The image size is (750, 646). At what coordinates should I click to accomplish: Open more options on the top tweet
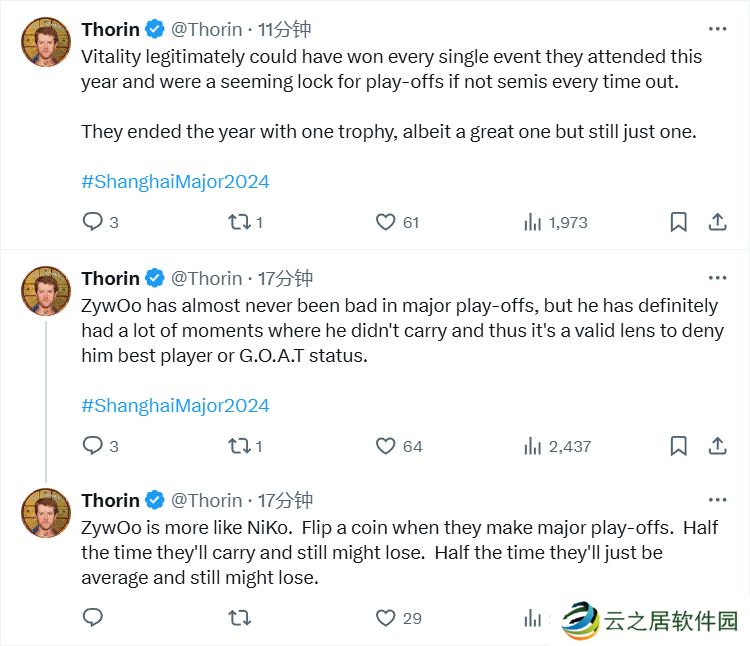pyautogui.click(x=717, y=29)
